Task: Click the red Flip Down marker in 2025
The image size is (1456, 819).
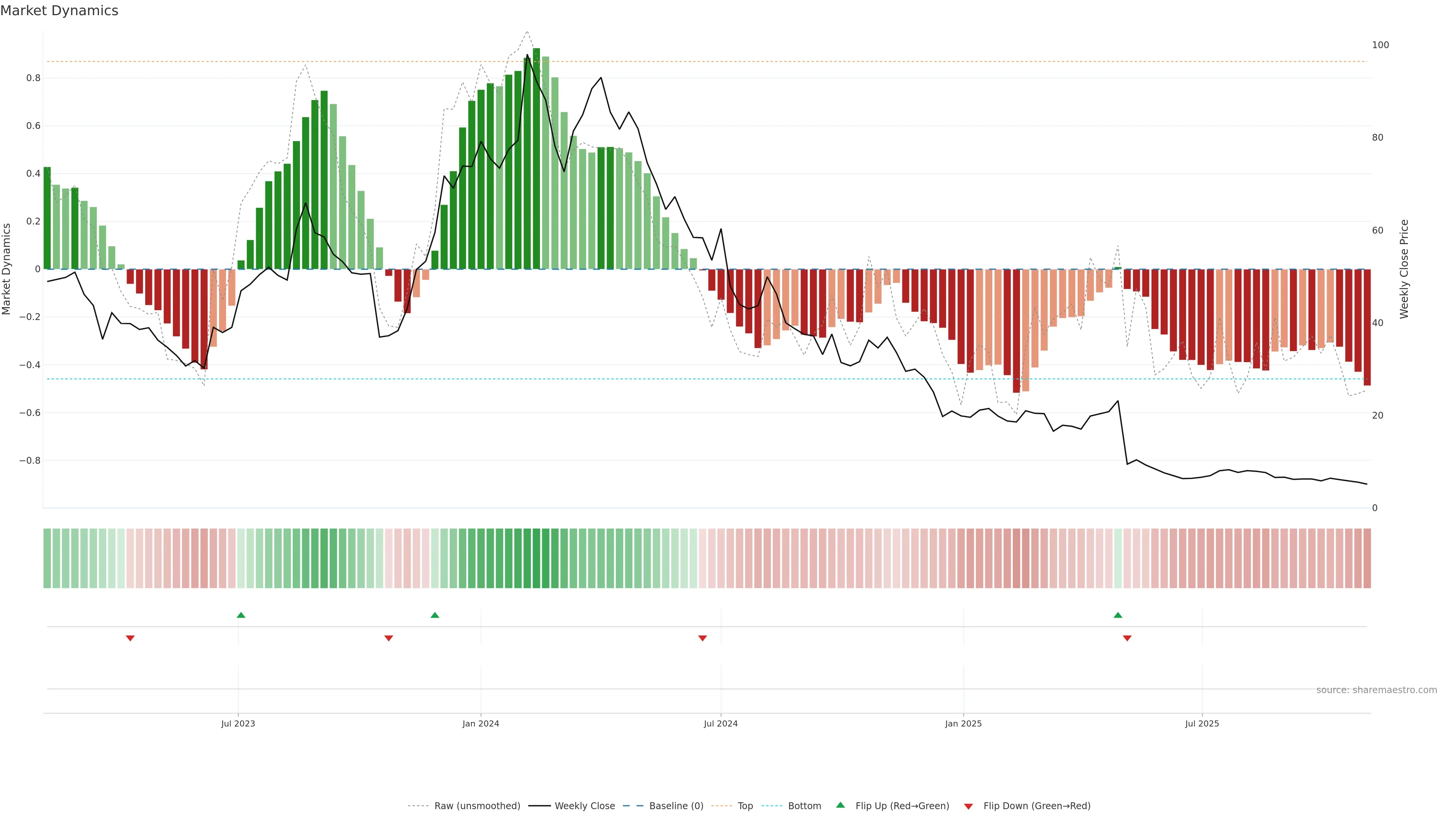Action: coord(1127,638)
